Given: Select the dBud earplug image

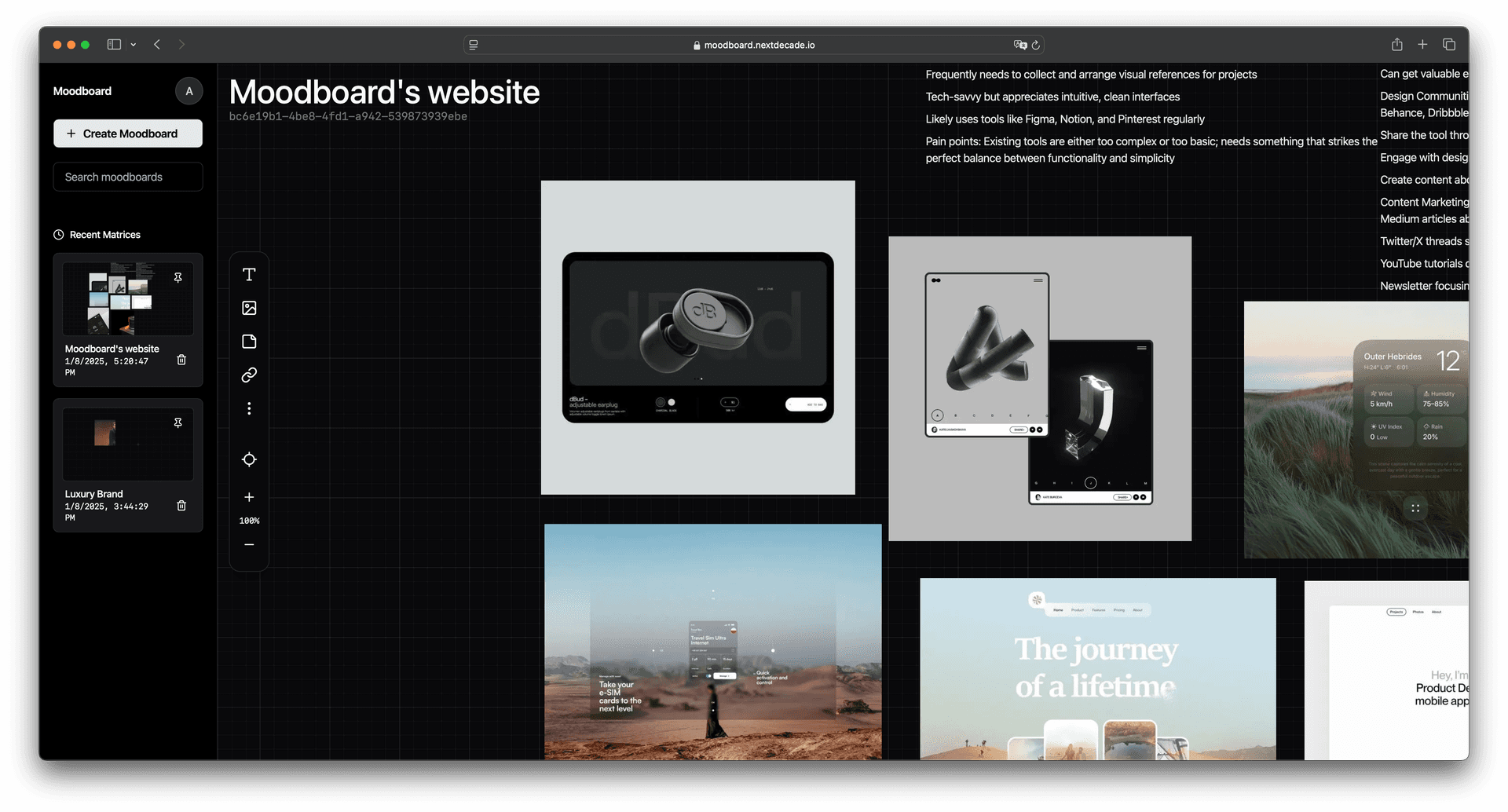Looking at the screenshot, I should (698, 338).
